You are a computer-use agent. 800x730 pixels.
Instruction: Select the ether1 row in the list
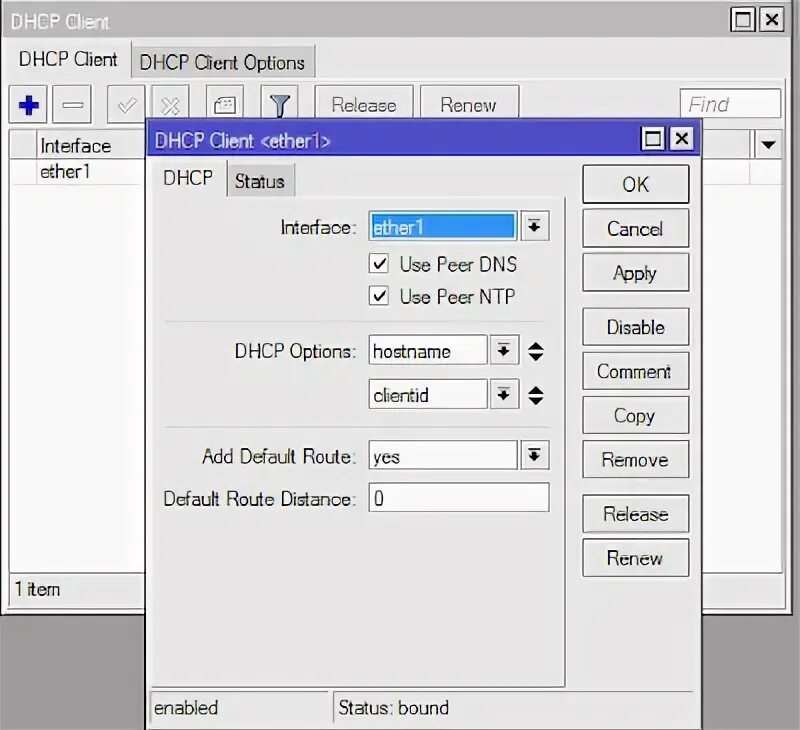tap(77, 172)
